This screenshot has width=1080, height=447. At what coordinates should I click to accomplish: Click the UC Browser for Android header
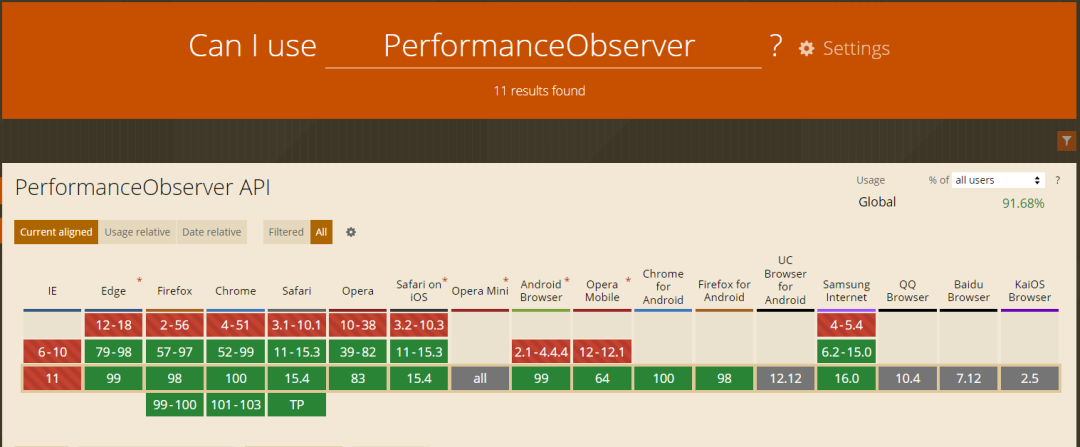pos(785,280)
